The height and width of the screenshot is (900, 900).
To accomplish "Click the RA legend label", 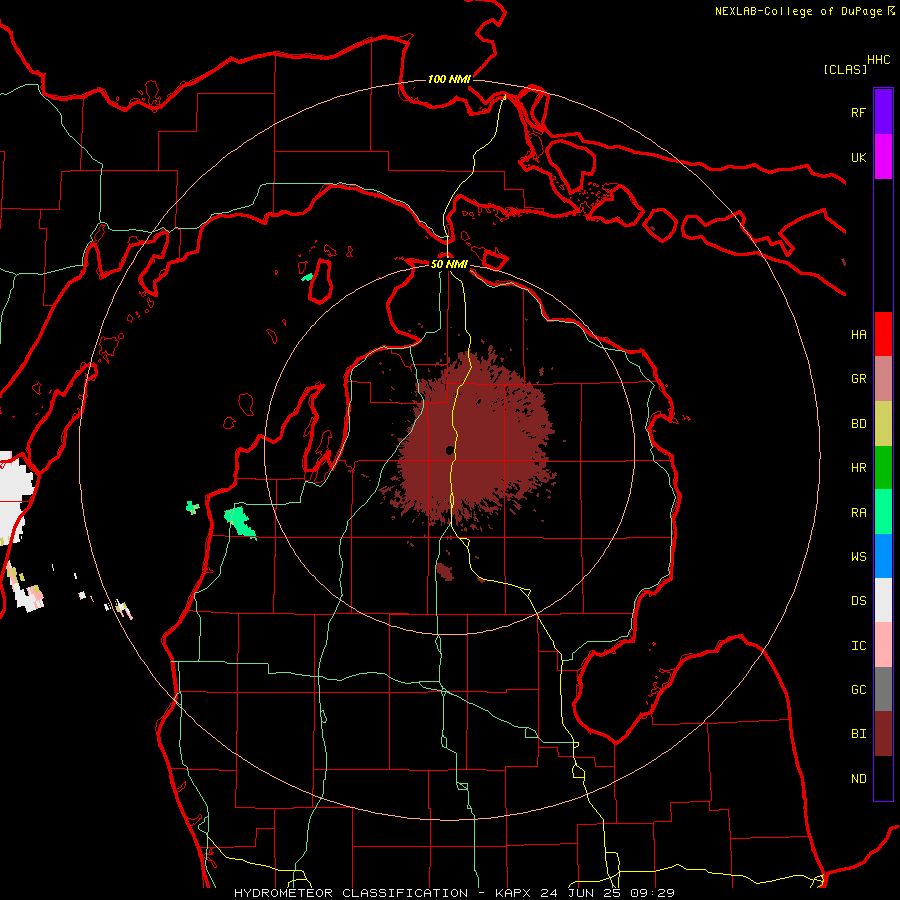I will coord(858,513).
